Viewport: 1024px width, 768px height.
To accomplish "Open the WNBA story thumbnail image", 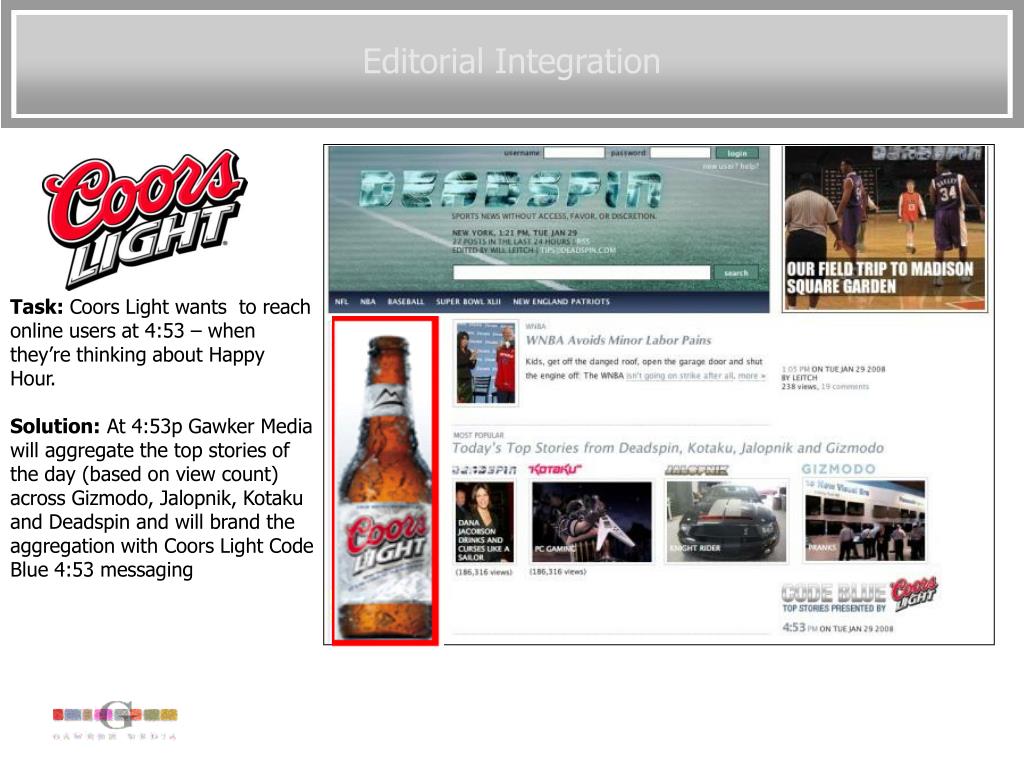I will 485,362.
